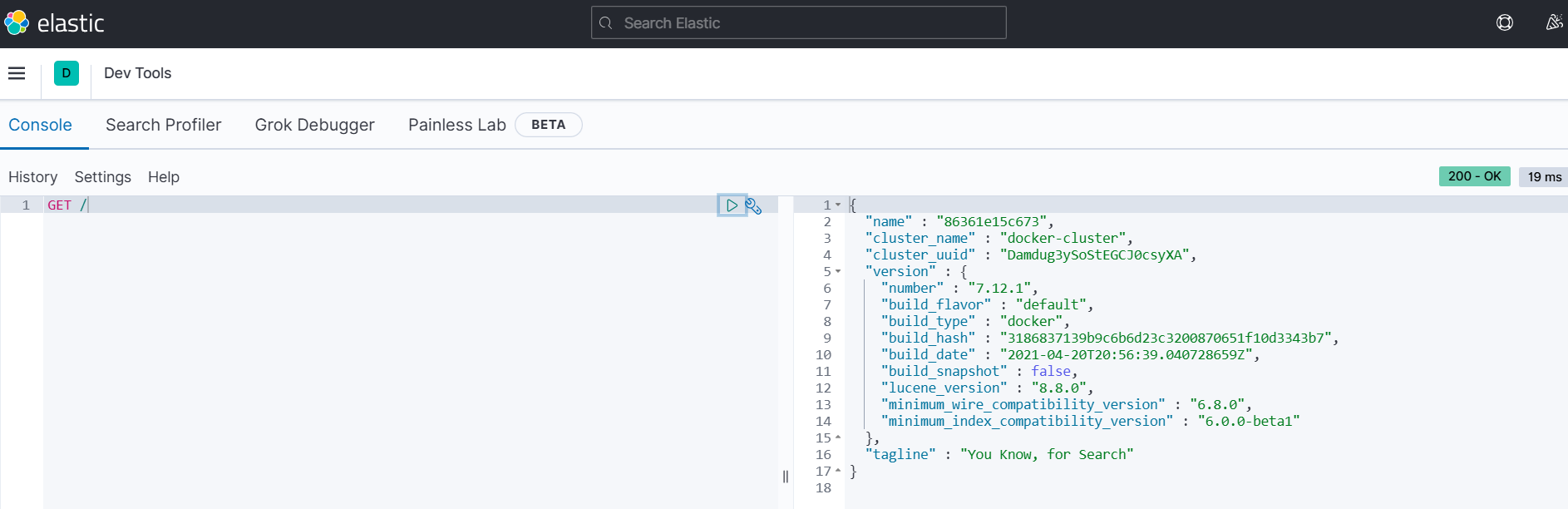Click line number 1 in request editor gutter
This screenshot has height=509, width=1568.
(26, 205)
